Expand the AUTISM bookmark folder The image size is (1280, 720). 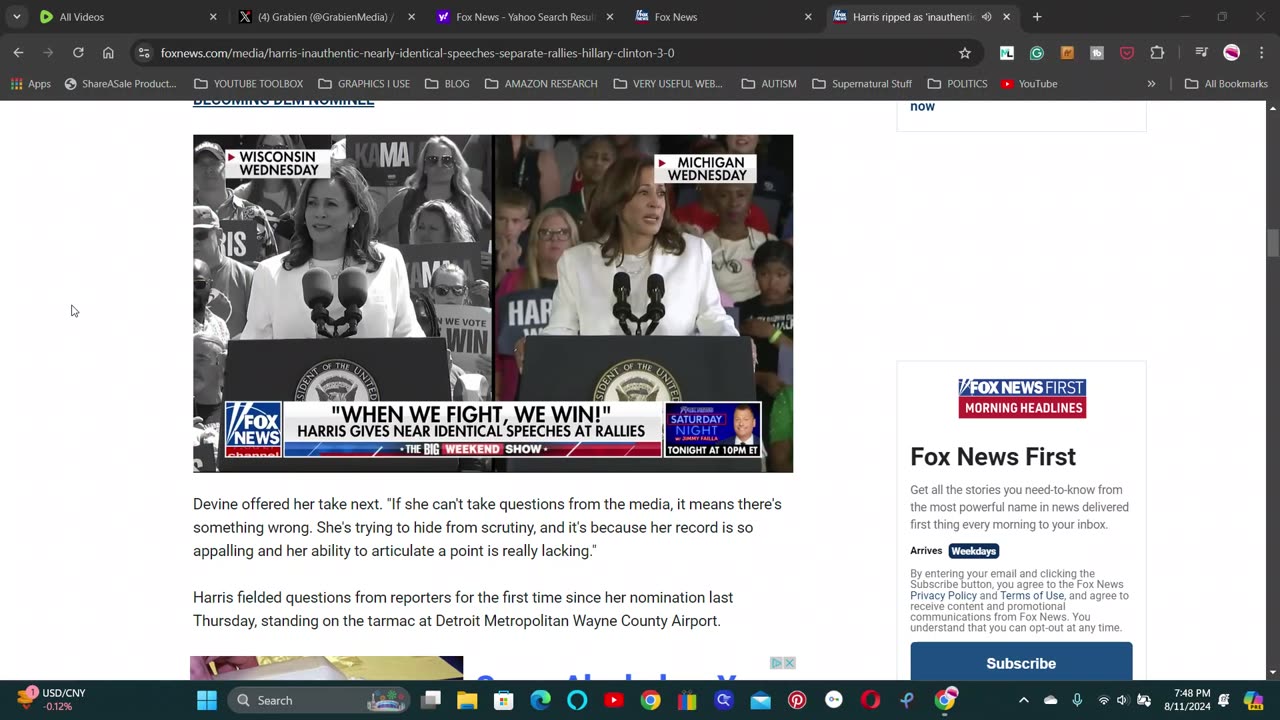[768, 84]
